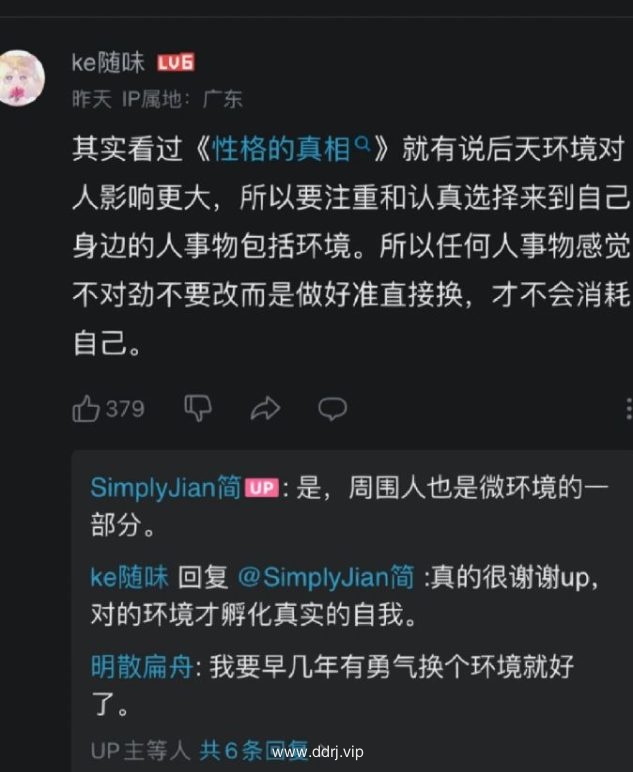Image resolution: width=633 pixels, height=772 pixels.
Task: Tap the 379 like count
Action: (125, 409)
